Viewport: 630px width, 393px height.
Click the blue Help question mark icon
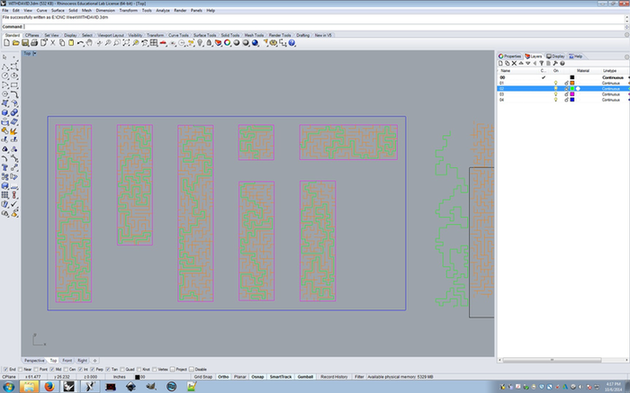(292, 43)
